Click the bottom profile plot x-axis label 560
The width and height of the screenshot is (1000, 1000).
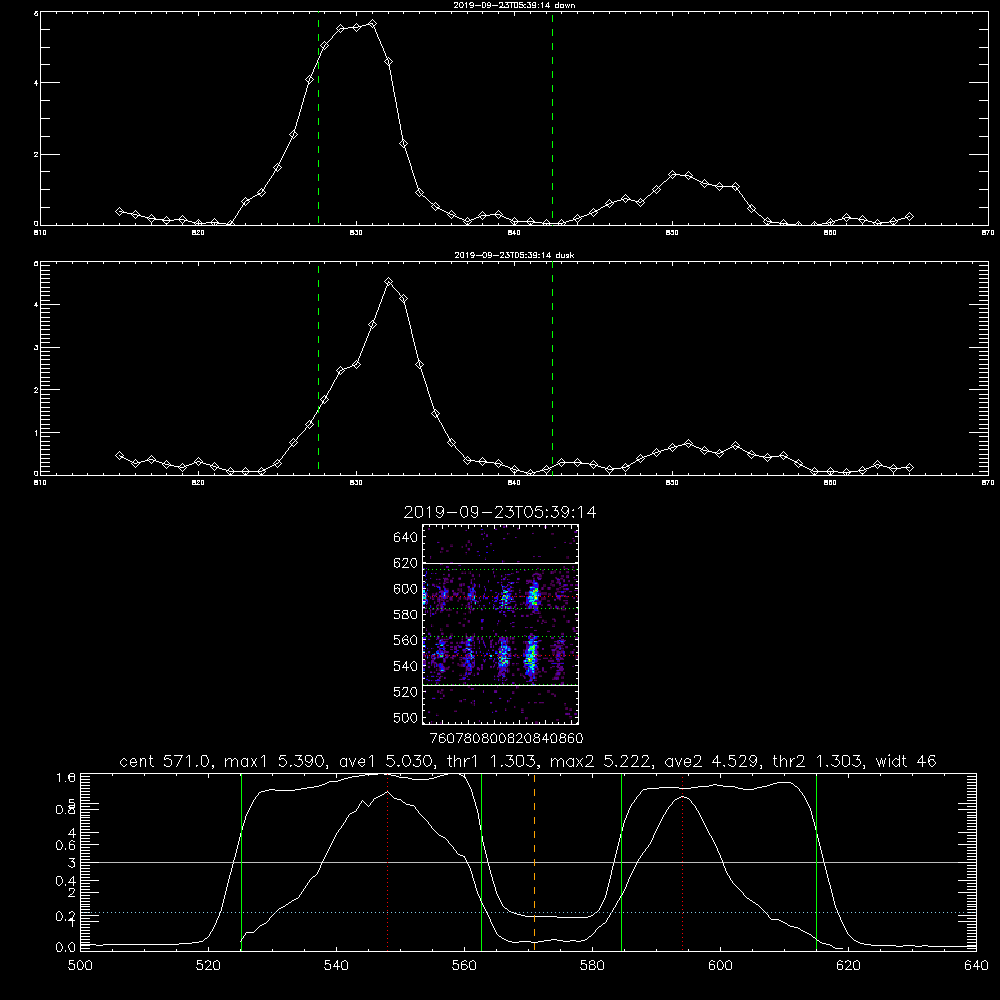pyautogui.click(x=464, y=966)
